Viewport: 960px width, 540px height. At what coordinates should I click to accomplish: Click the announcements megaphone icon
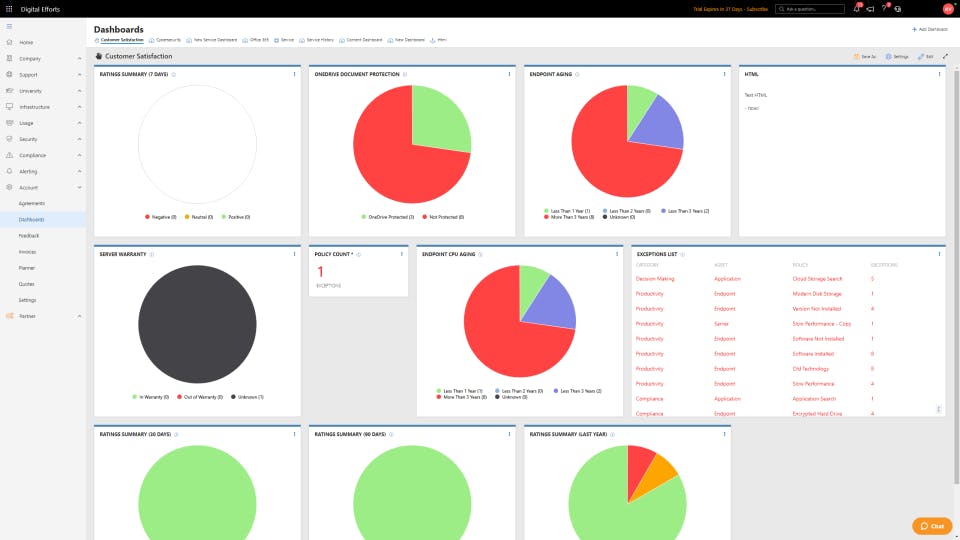(870, 9)
